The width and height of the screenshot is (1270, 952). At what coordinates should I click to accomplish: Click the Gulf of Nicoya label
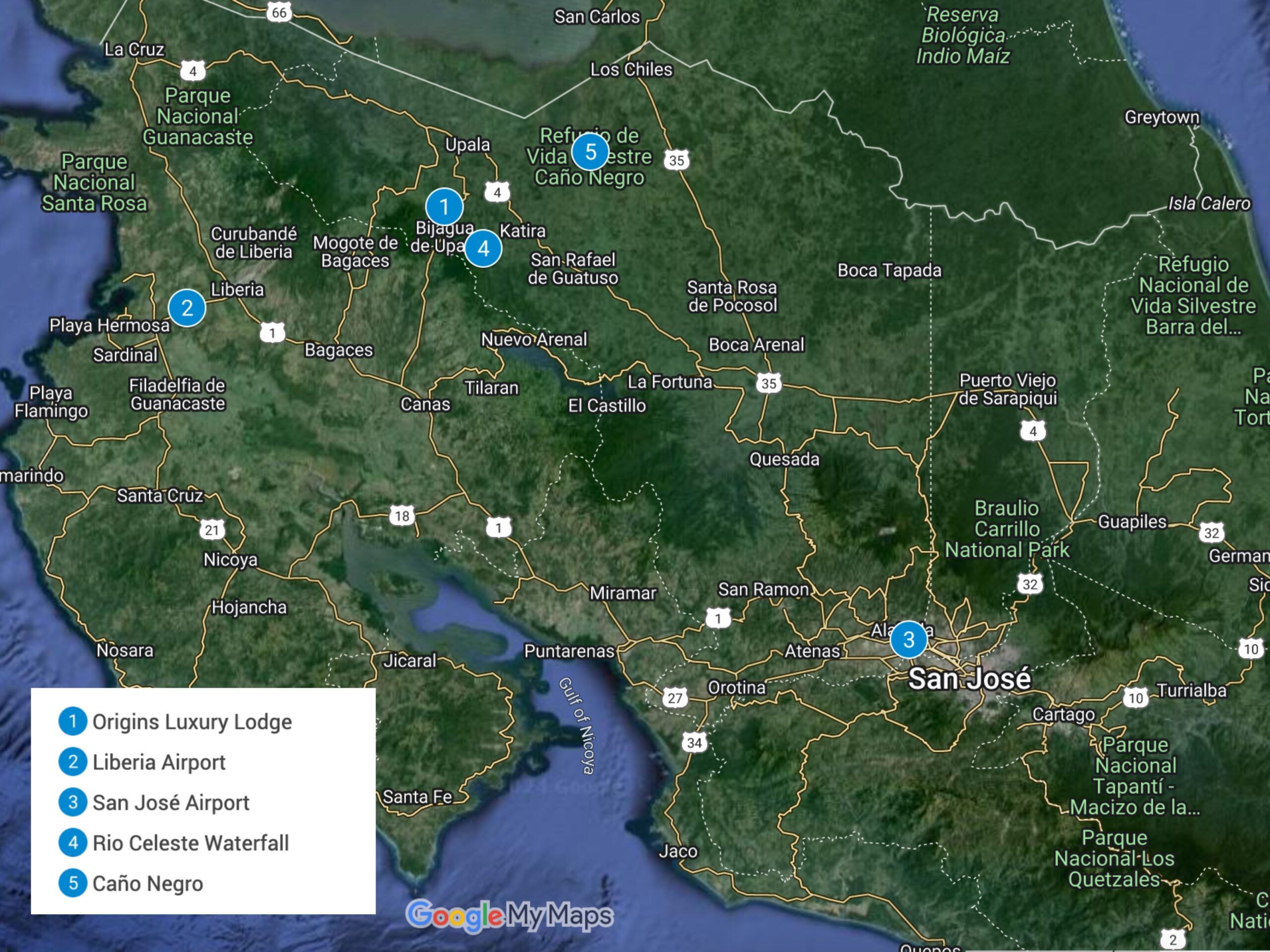pos(576,726)
